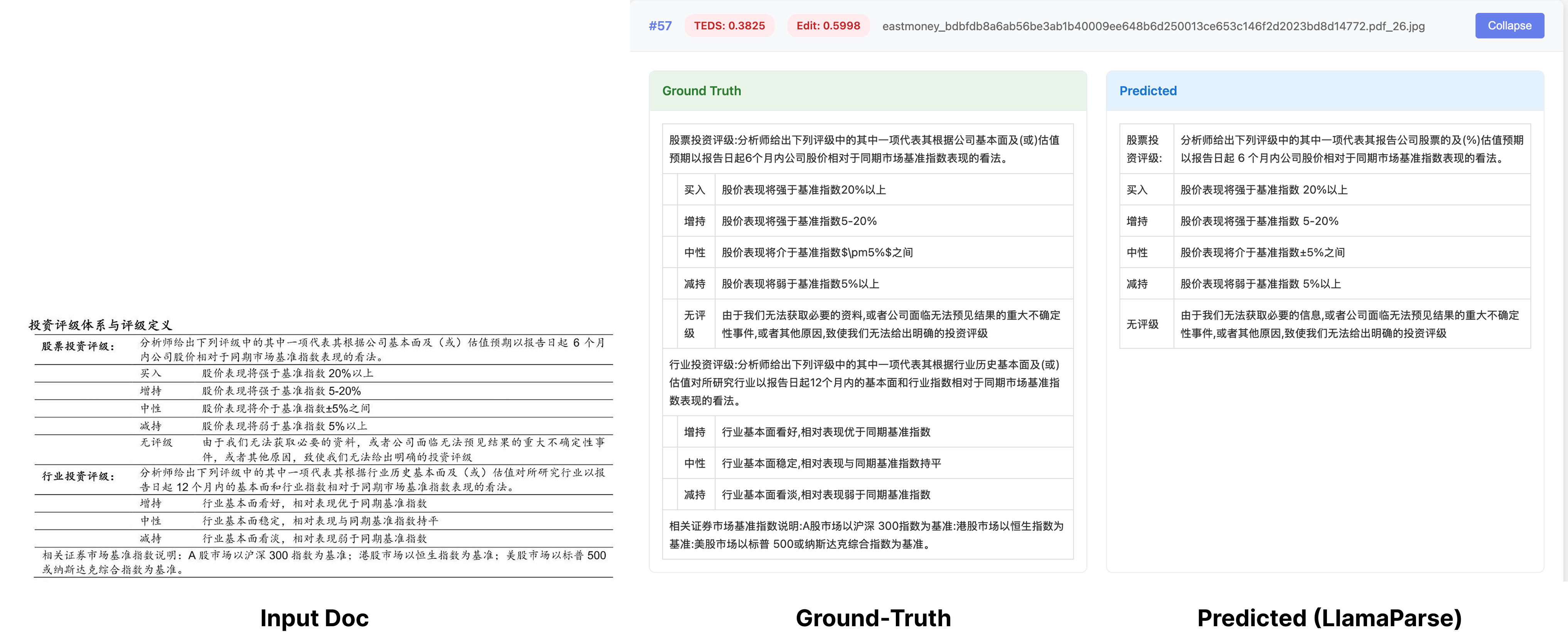The width and height of the screenshot is (1568, 632).
Task: Click Ground Truth row 行业基本面看好
Action: pyautogui.click(x=825, y=432)
